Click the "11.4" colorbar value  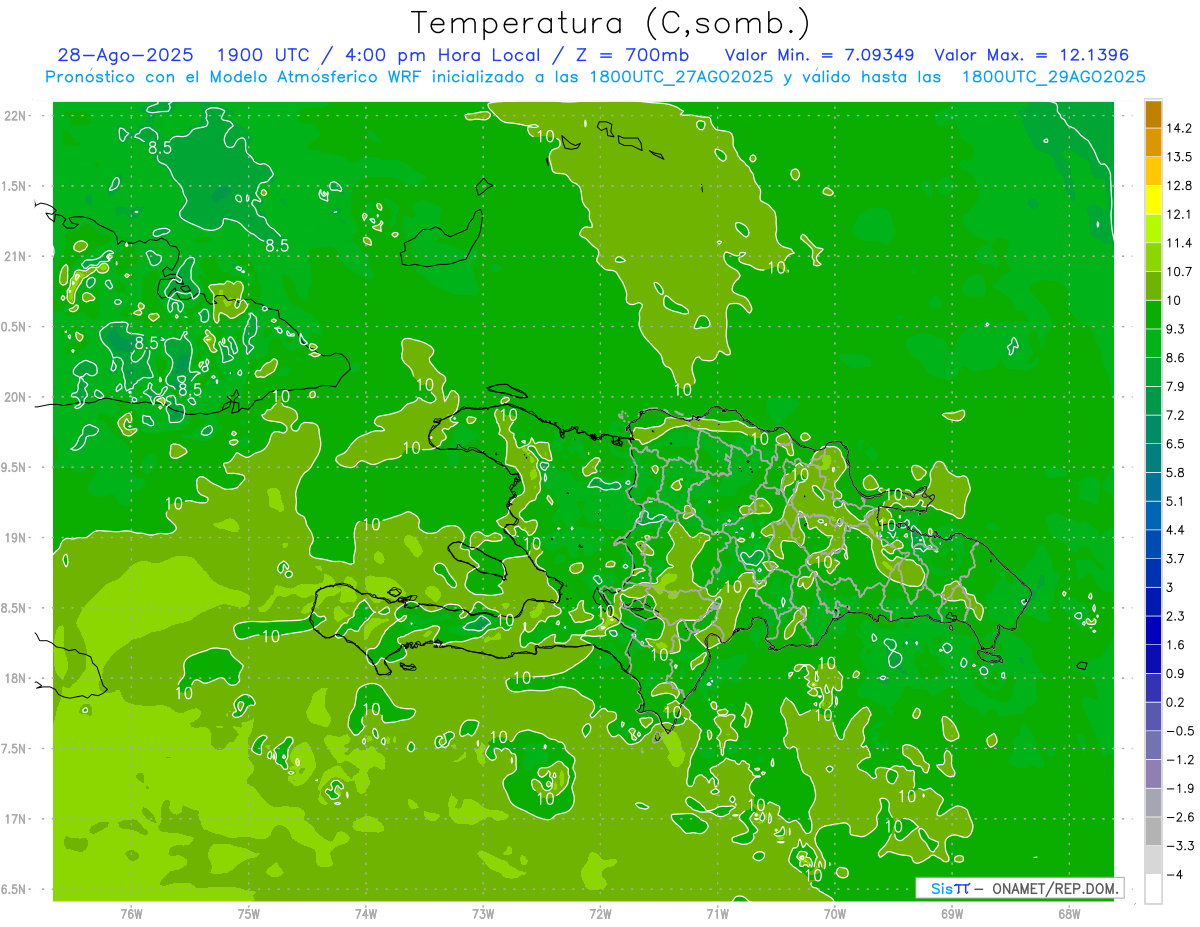1180,243
